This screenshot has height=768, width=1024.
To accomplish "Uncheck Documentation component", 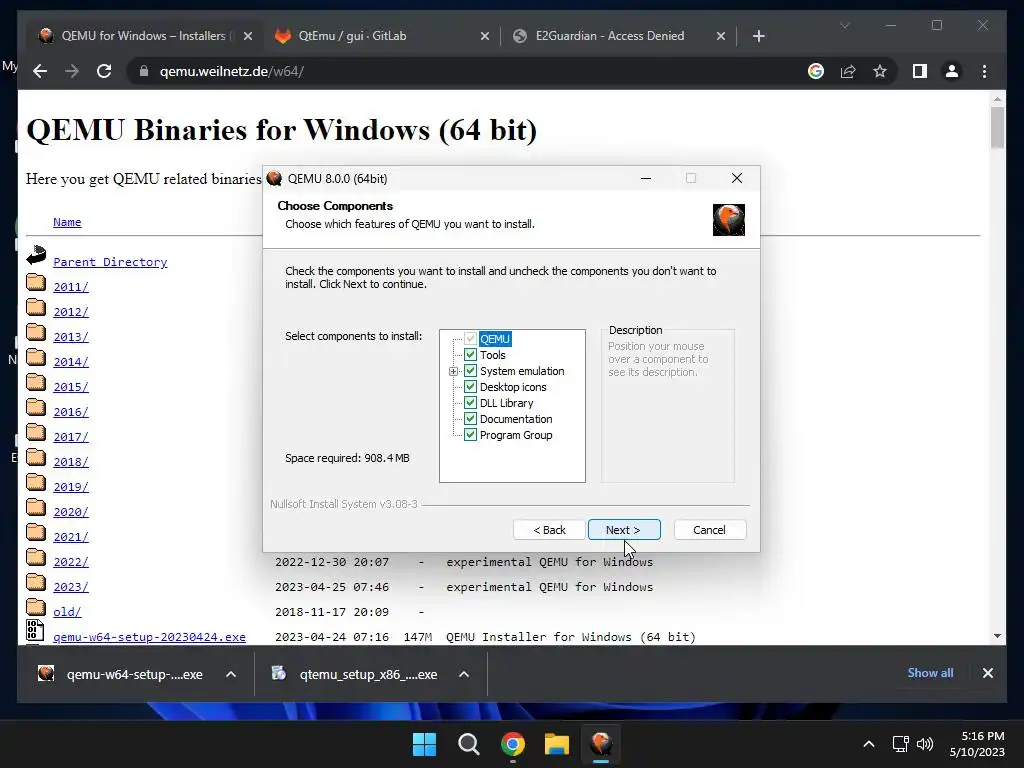I will pos(470,419).
